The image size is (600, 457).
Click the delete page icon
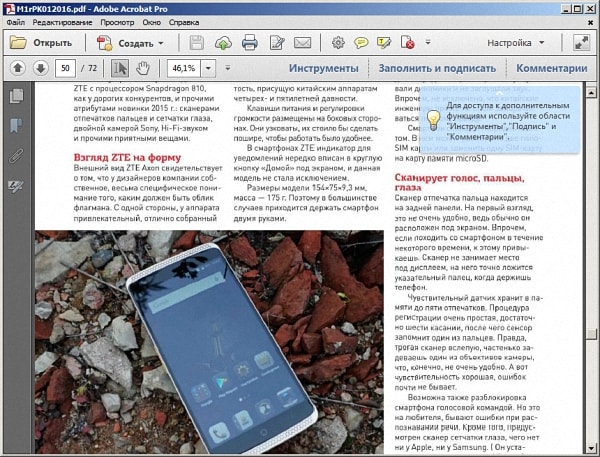[407, 42]
